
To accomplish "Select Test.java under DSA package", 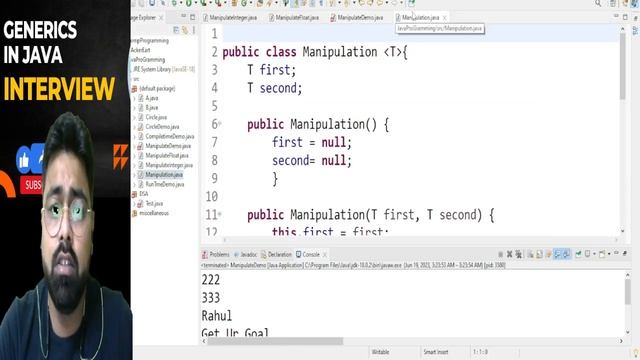I will tap(154, 204).
